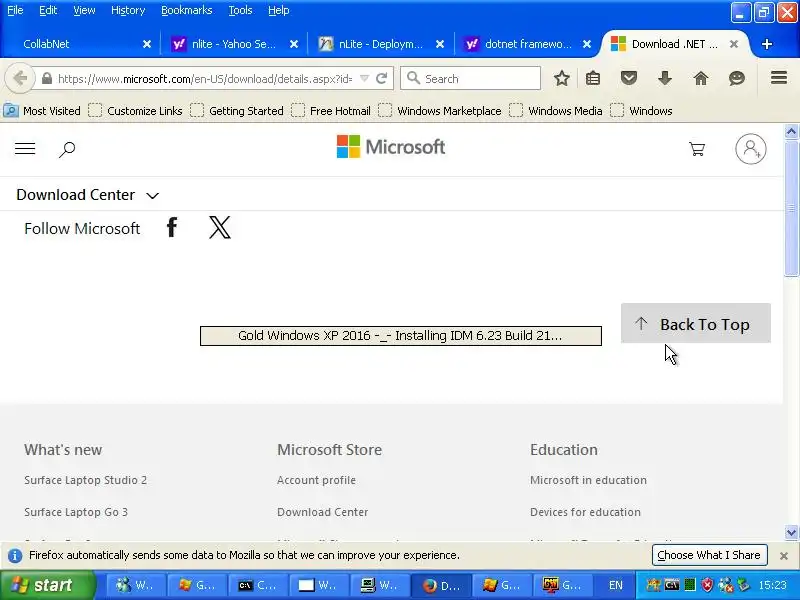Open Microsoft's X (Twitter) icon
The height and width of the screenshot is (600, 800).
pyautogui.click(x=220, y=227)
